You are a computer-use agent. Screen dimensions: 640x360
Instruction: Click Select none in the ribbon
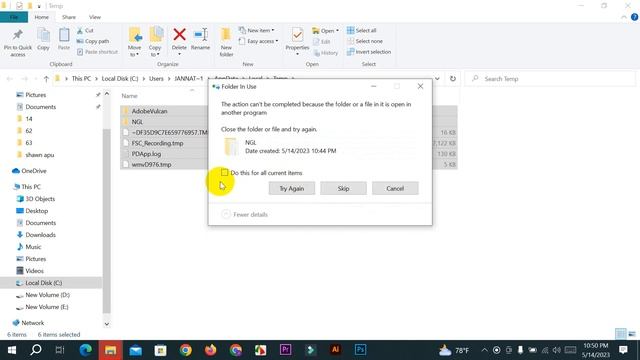365,41
